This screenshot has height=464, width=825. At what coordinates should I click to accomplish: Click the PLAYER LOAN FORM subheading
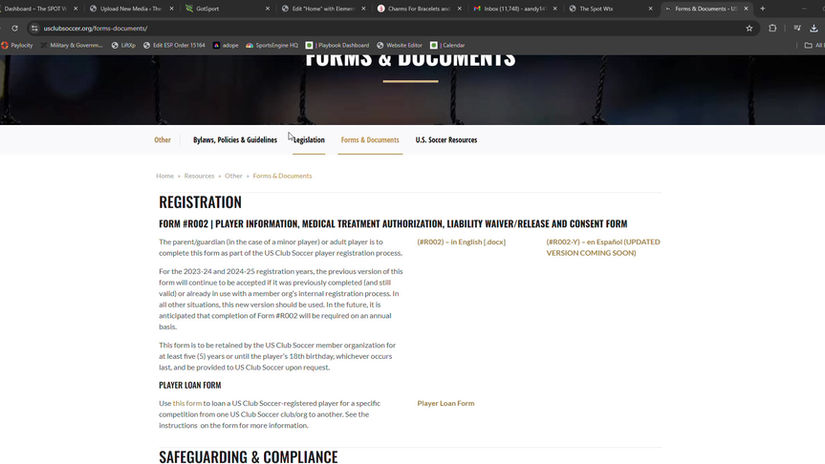coord(190,385)
